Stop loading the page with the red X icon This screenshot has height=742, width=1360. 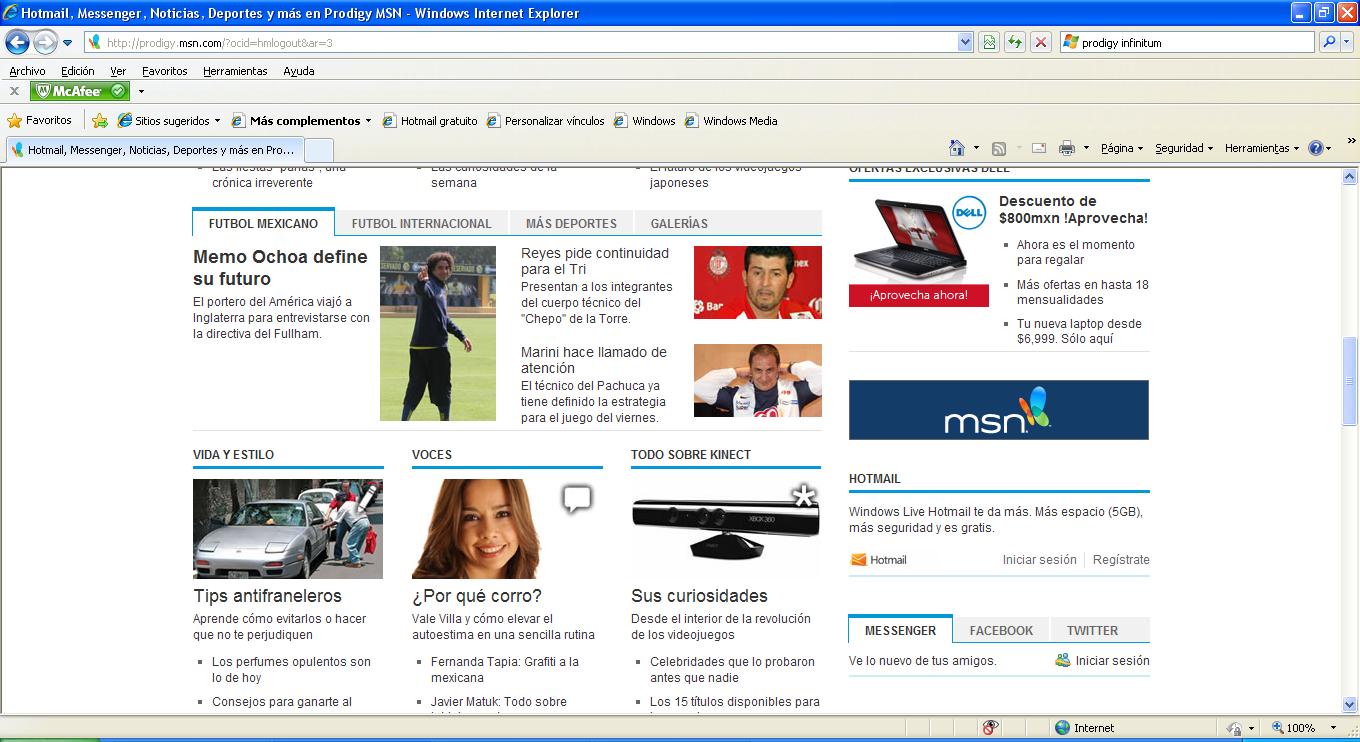[x=1041, y=41]
